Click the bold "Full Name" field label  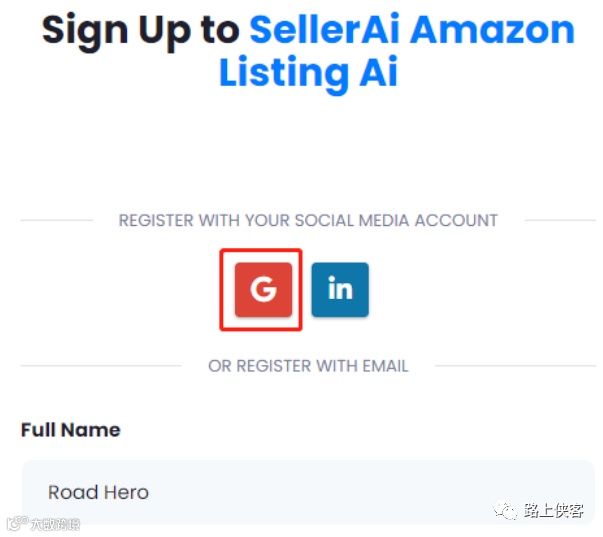71,430
